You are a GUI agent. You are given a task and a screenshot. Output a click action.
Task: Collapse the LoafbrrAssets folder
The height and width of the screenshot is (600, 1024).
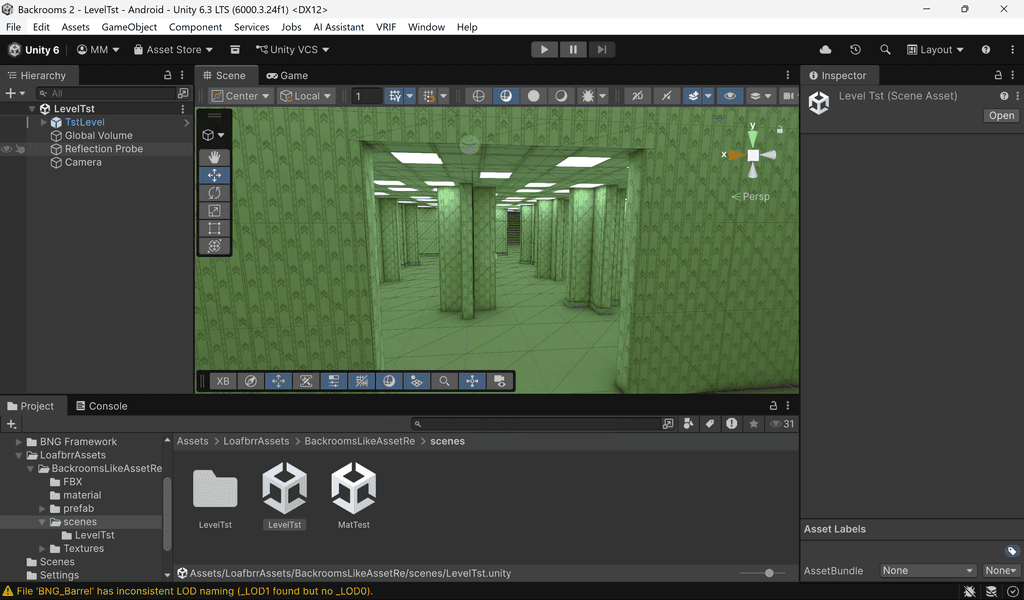(19, 455)
